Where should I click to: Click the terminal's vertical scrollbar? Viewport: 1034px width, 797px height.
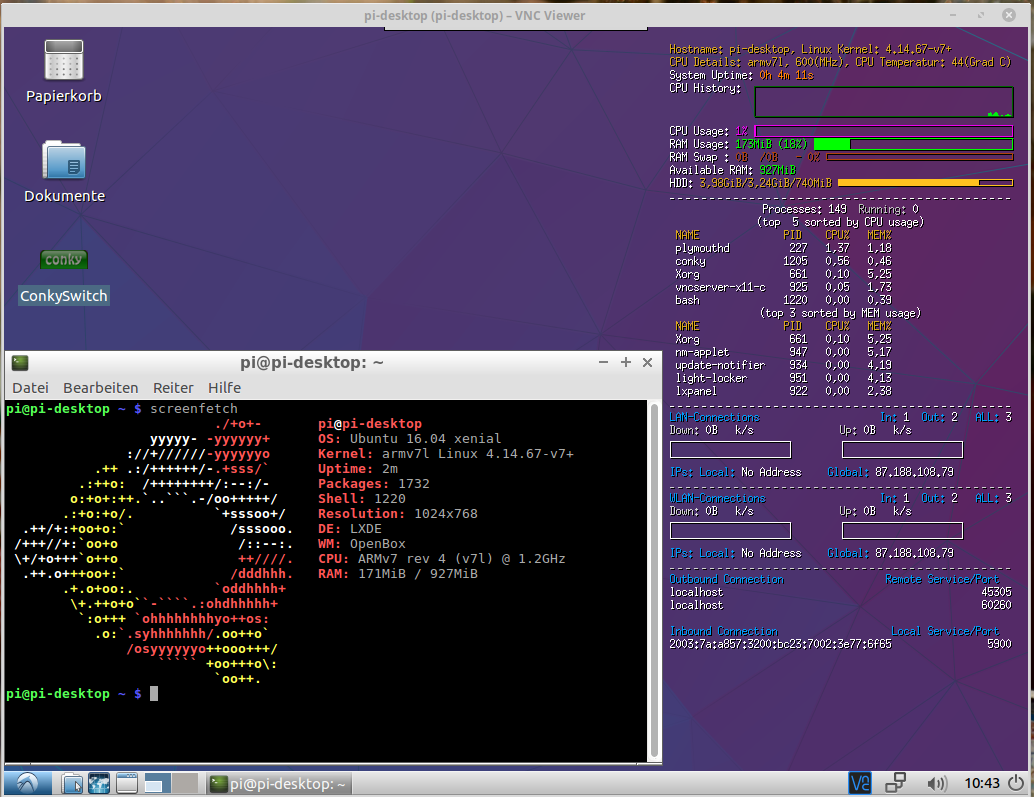click(x=655, y=580)
